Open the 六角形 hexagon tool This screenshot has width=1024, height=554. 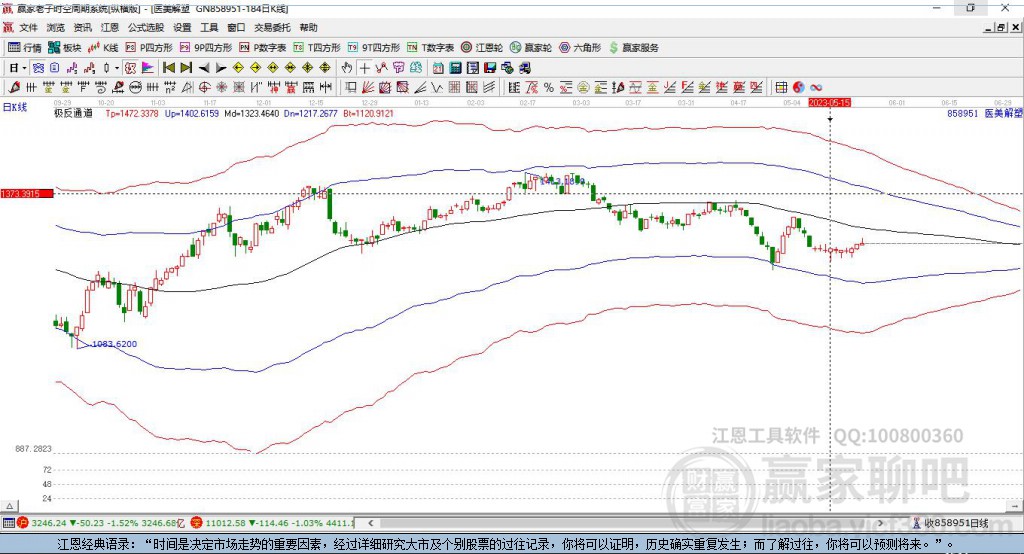(x=580, y=48)
